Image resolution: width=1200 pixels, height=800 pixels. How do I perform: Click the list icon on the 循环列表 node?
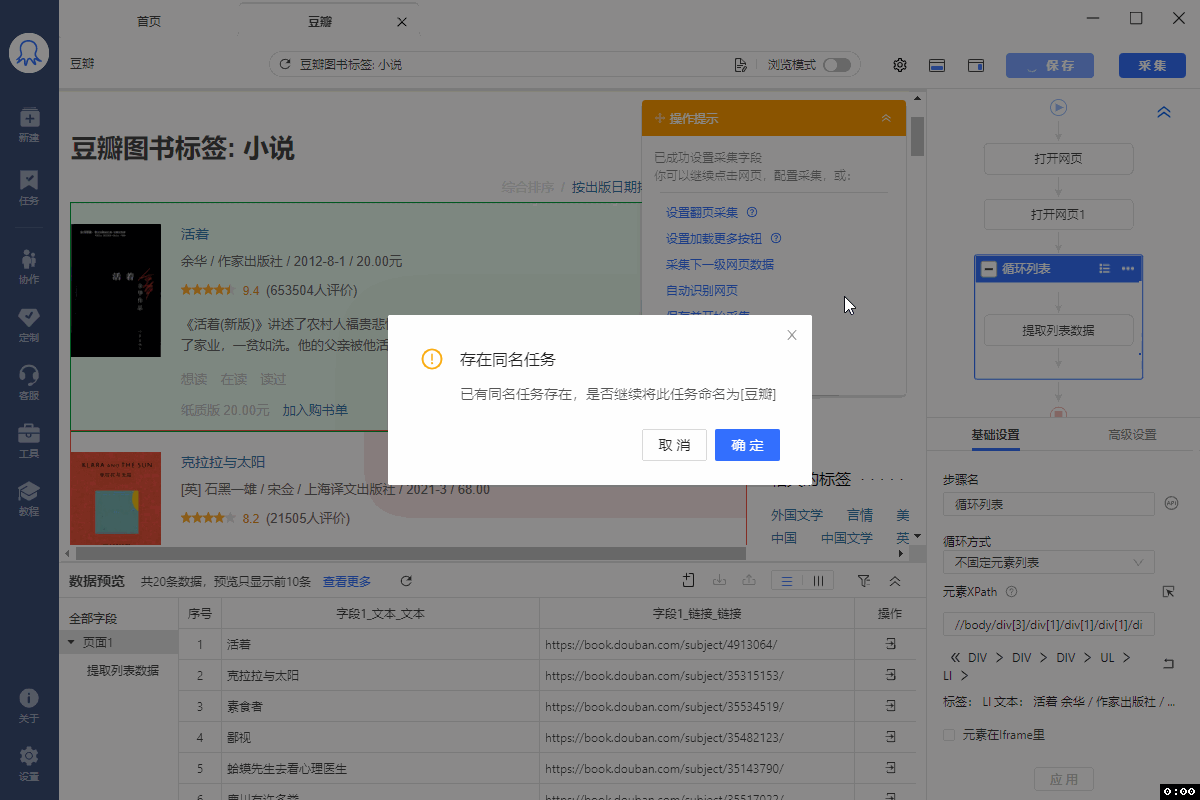coord(1105,269)
